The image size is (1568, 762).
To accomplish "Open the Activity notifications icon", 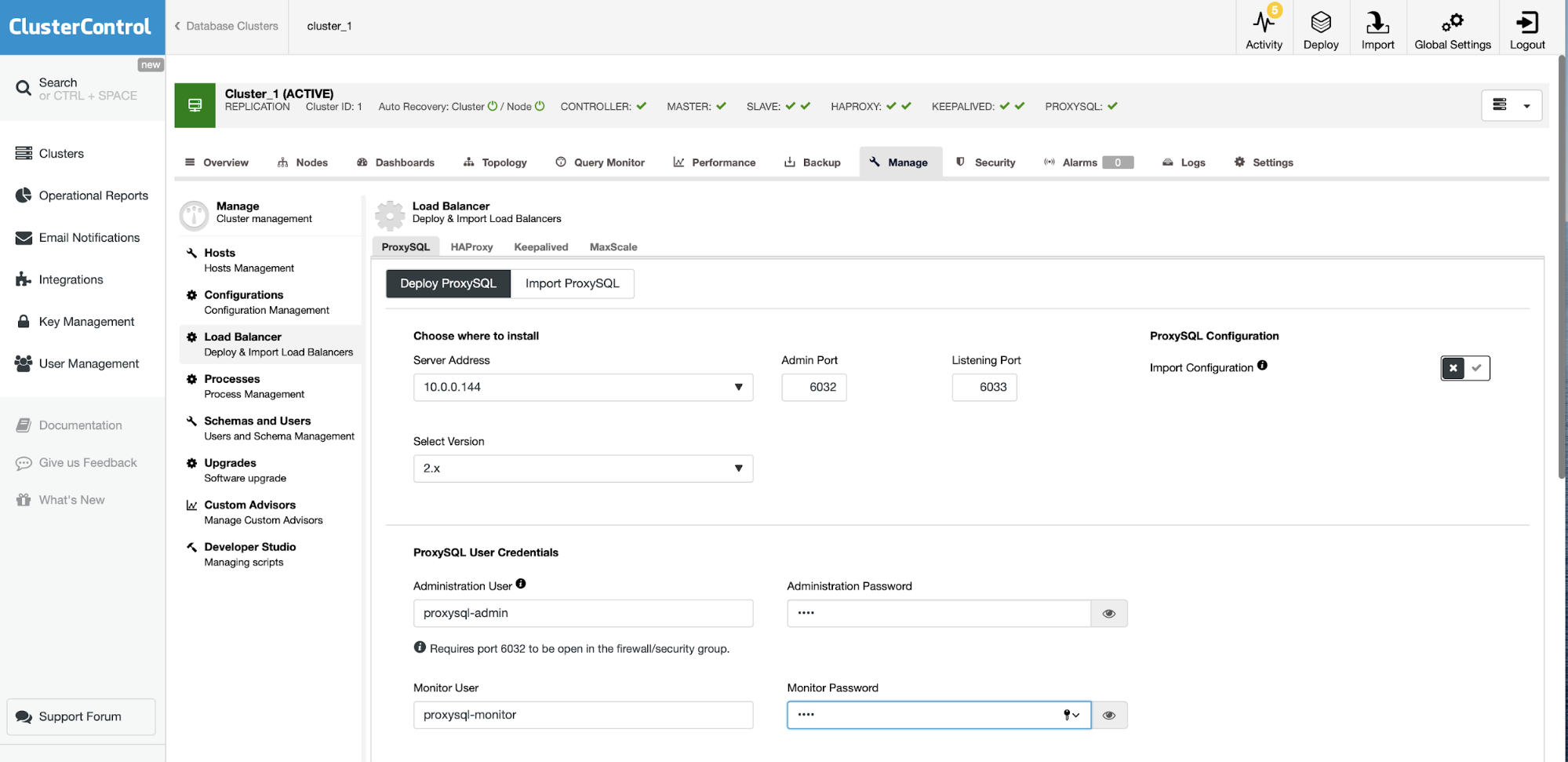I will click(1264, 22).
